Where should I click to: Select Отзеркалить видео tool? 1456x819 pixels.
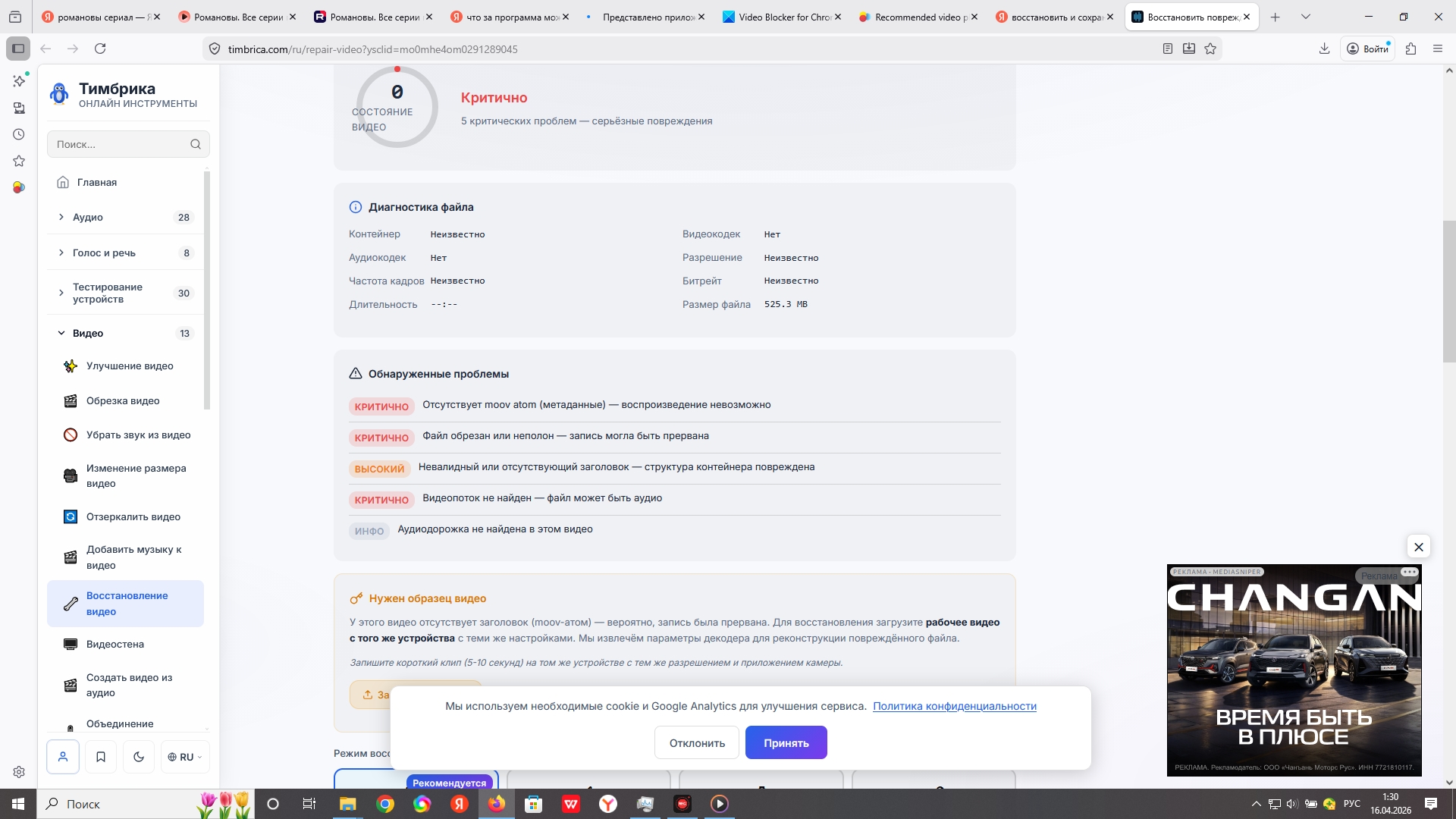coord(133,517)
